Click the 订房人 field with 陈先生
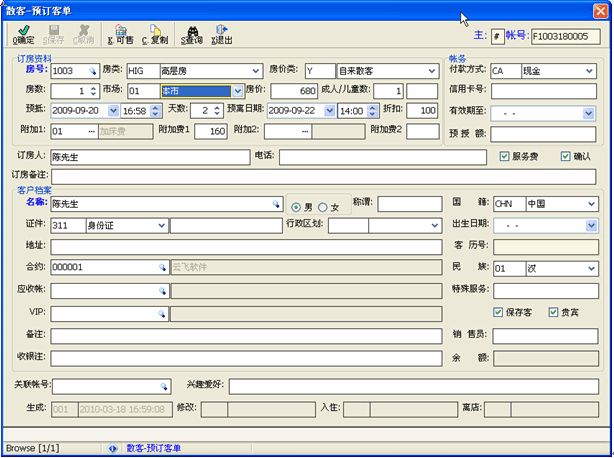The height and width of the screenshot is (458, 614). coord(150,157)
